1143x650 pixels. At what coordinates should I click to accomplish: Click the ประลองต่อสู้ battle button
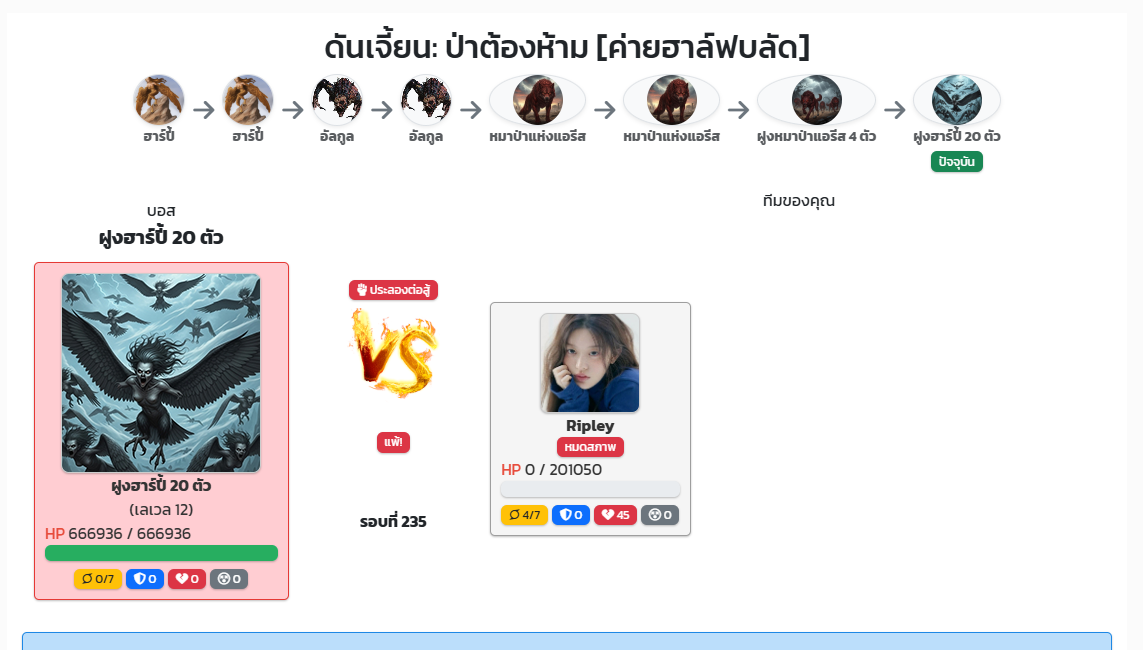pos(394,290)
